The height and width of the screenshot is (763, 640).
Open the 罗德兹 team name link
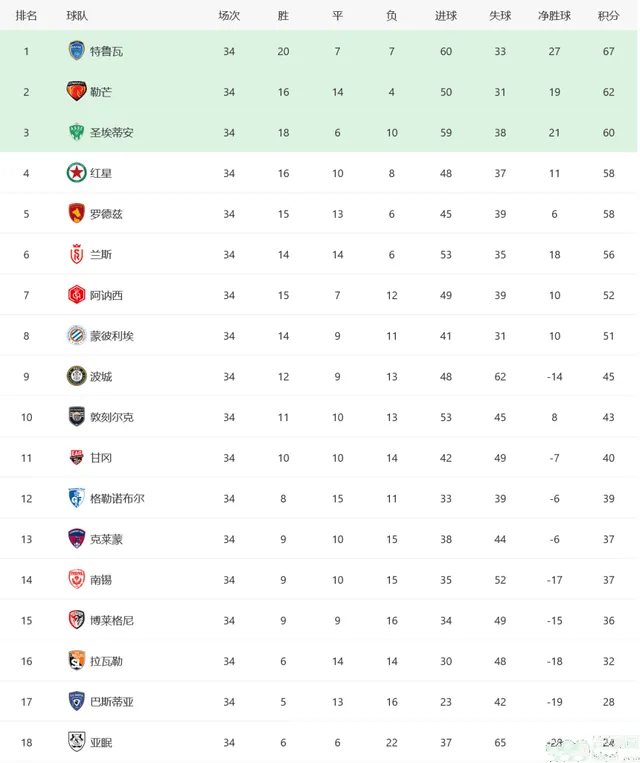coord(106,214)
